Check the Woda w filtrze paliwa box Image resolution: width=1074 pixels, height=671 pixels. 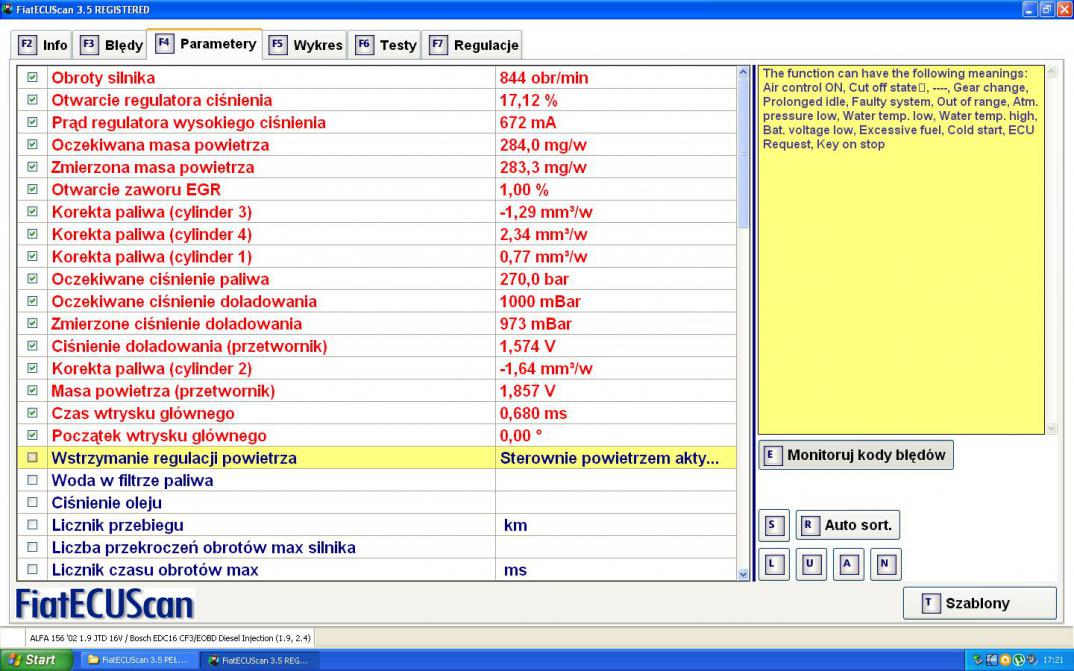[33, 481]
